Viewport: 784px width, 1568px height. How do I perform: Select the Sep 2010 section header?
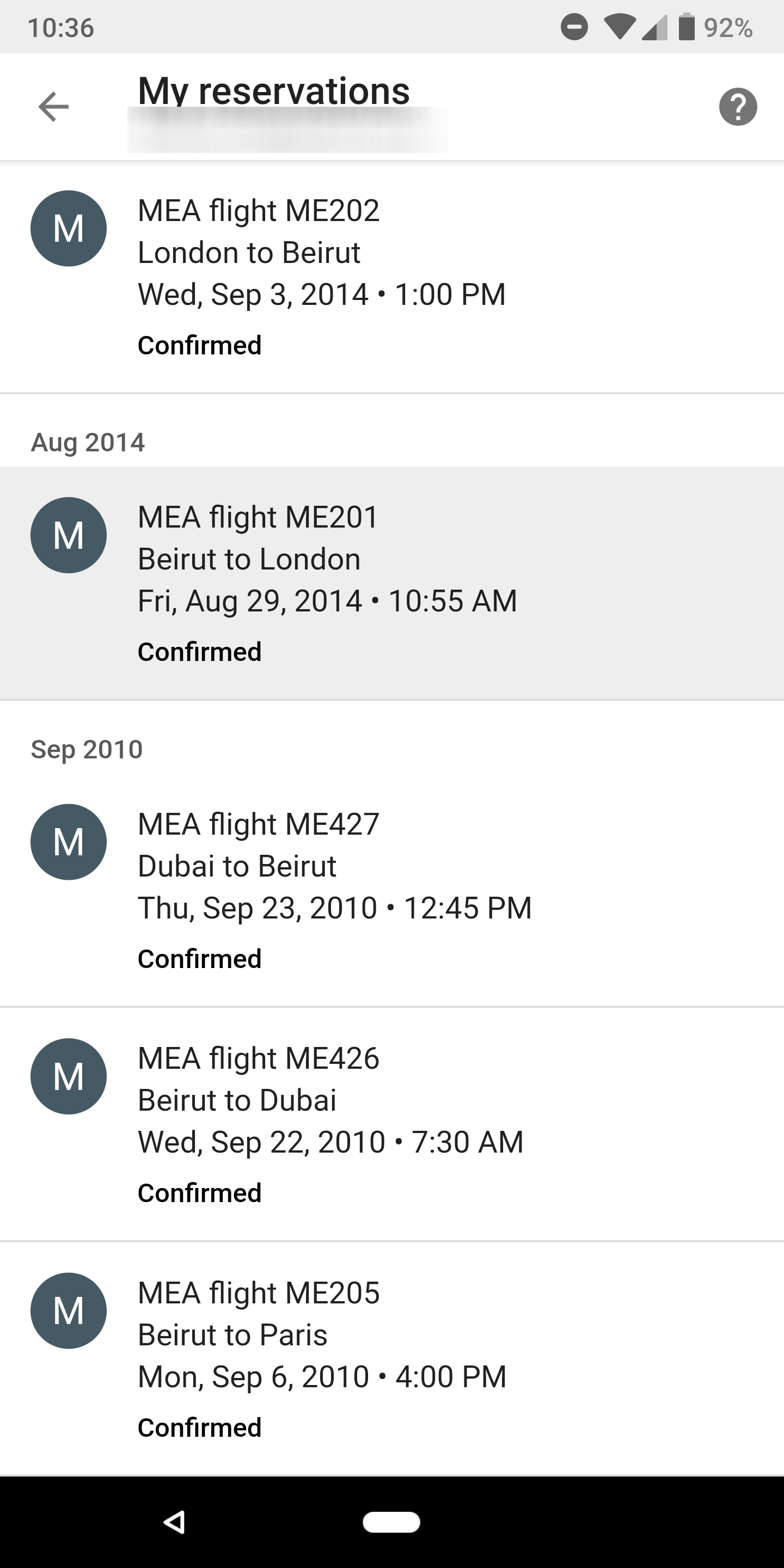point(87,749)
